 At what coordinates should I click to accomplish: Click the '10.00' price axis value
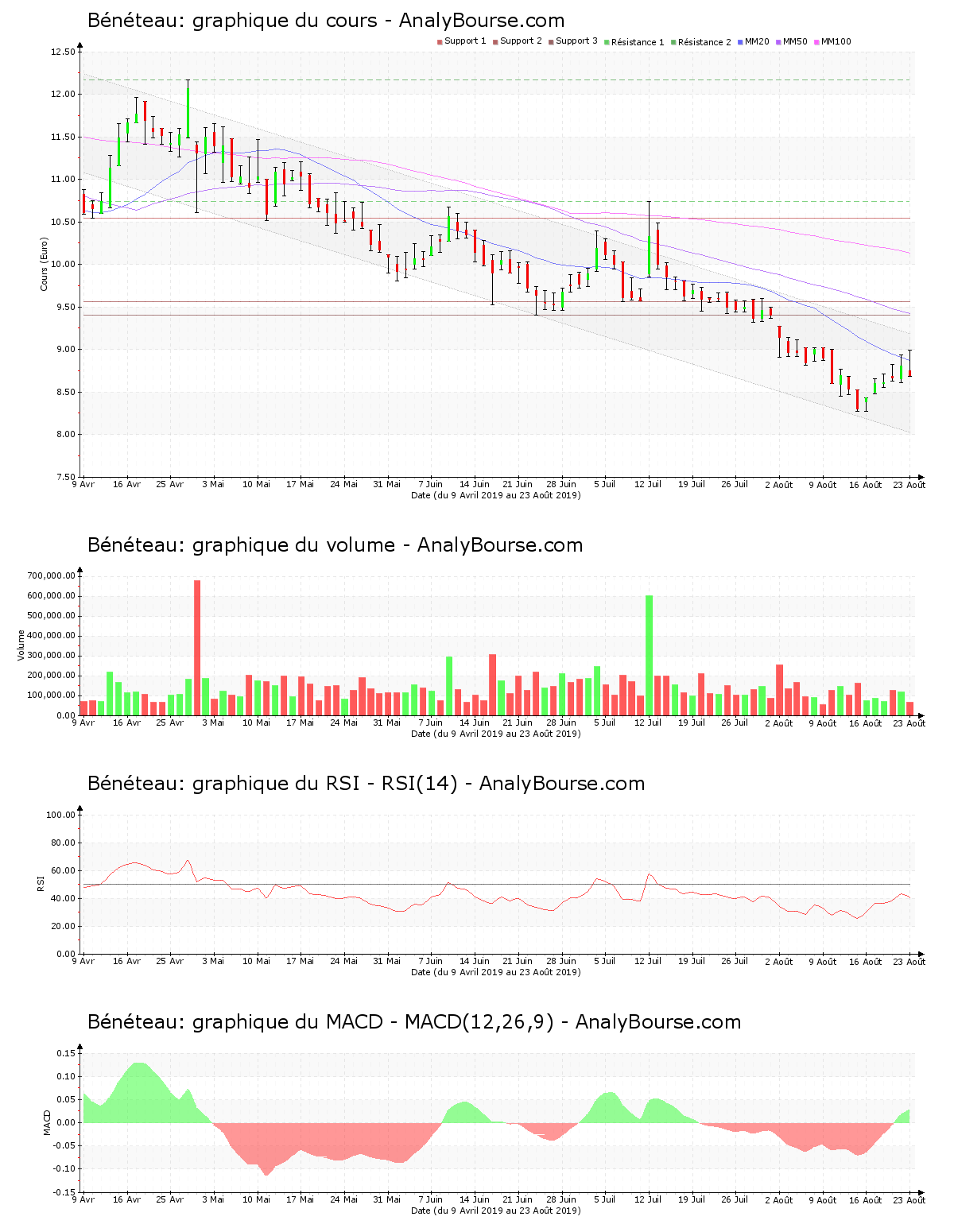(x=63, y=265)
